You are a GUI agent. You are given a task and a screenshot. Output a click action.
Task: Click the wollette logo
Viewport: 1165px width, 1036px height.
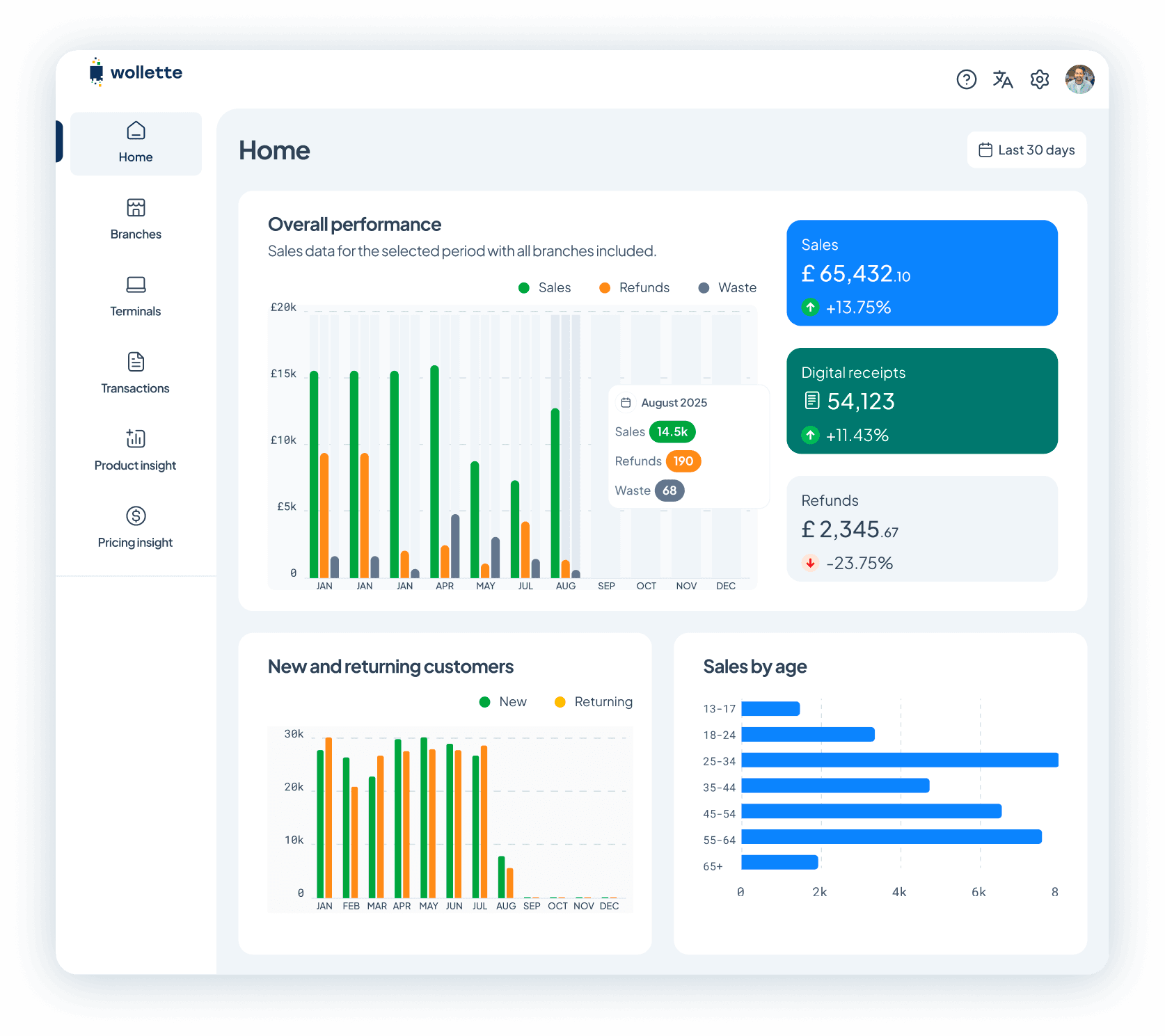[136, 72]
